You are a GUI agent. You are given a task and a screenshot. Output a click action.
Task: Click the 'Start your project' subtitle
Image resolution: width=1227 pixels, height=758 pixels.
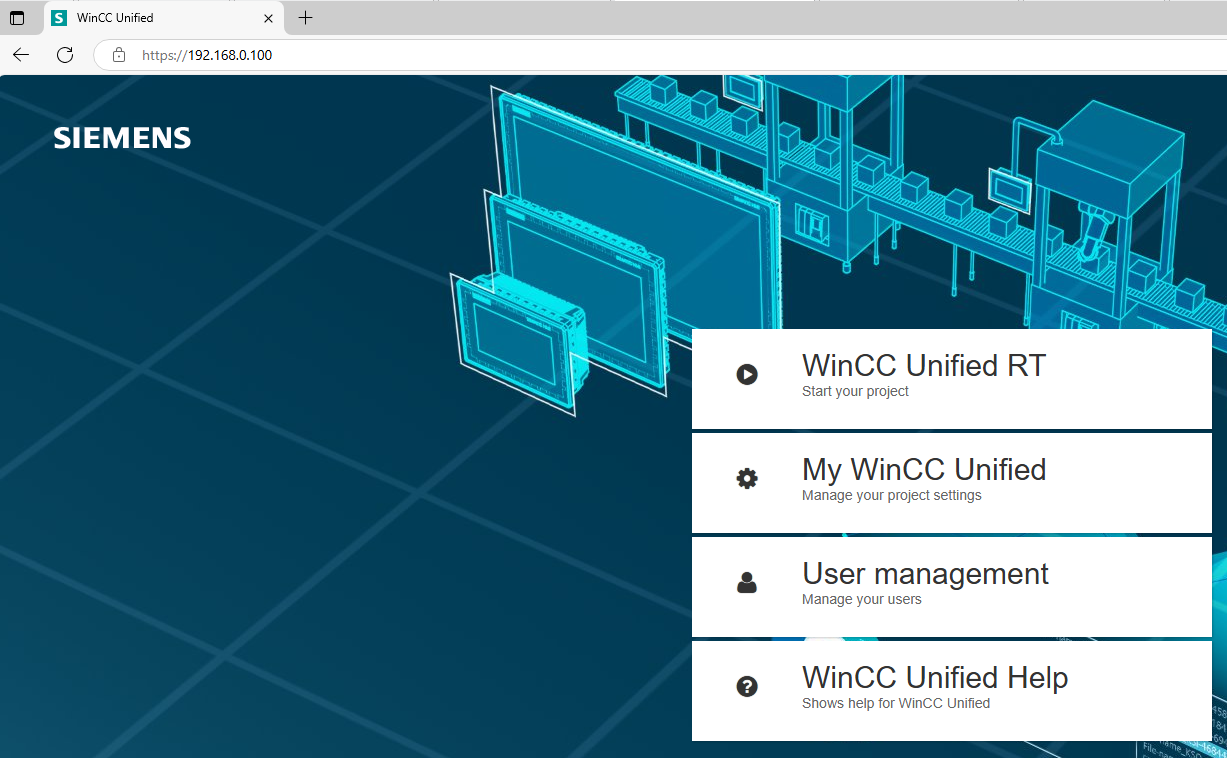855,392
